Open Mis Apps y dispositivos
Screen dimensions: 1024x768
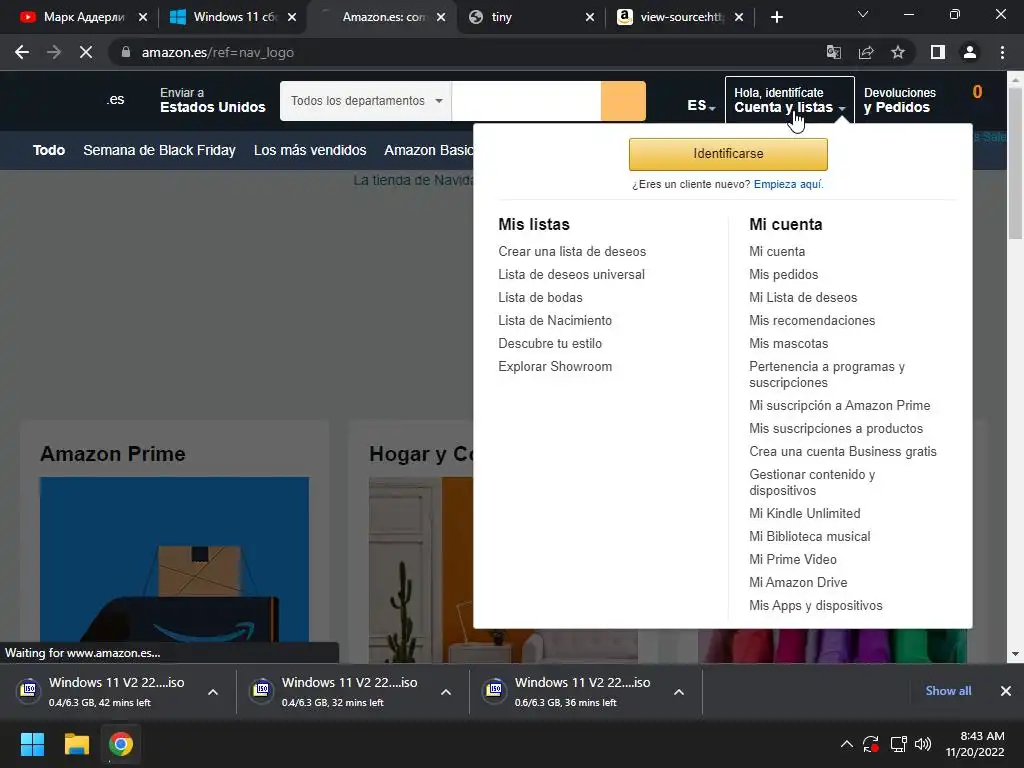[x=816, y=605]
